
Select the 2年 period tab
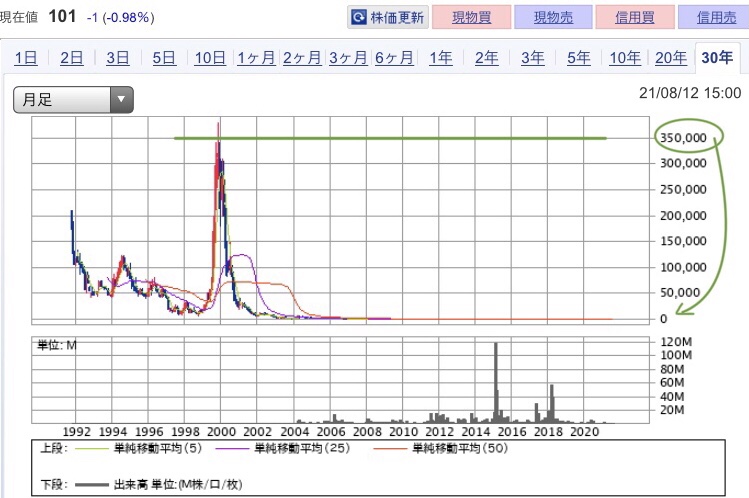(486, 58)
